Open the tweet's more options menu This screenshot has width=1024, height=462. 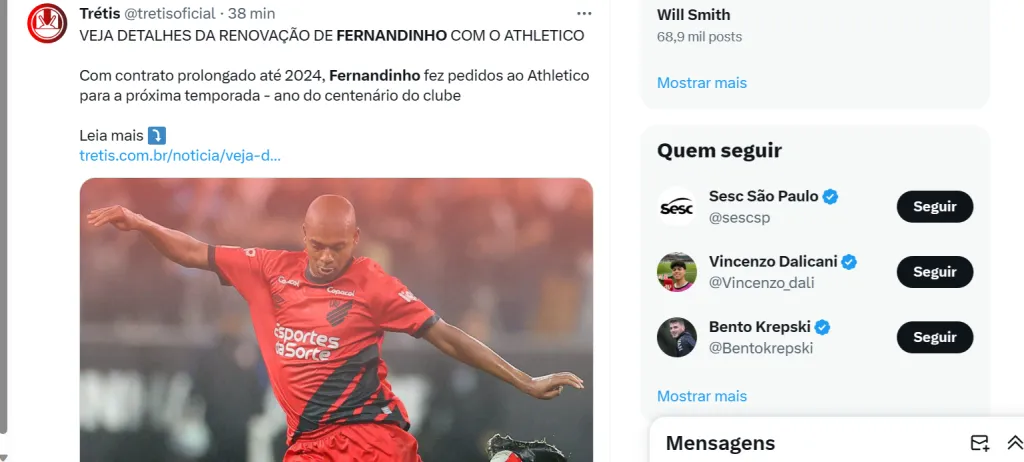click(x=584, y=14)
